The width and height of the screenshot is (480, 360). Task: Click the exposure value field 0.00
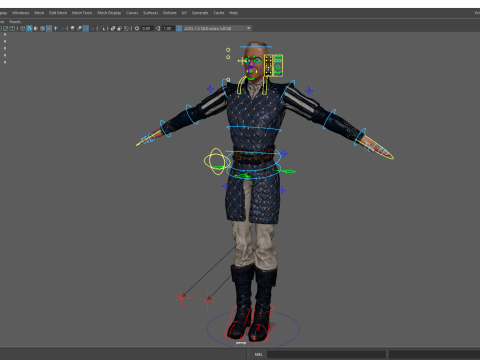point(146,28)
